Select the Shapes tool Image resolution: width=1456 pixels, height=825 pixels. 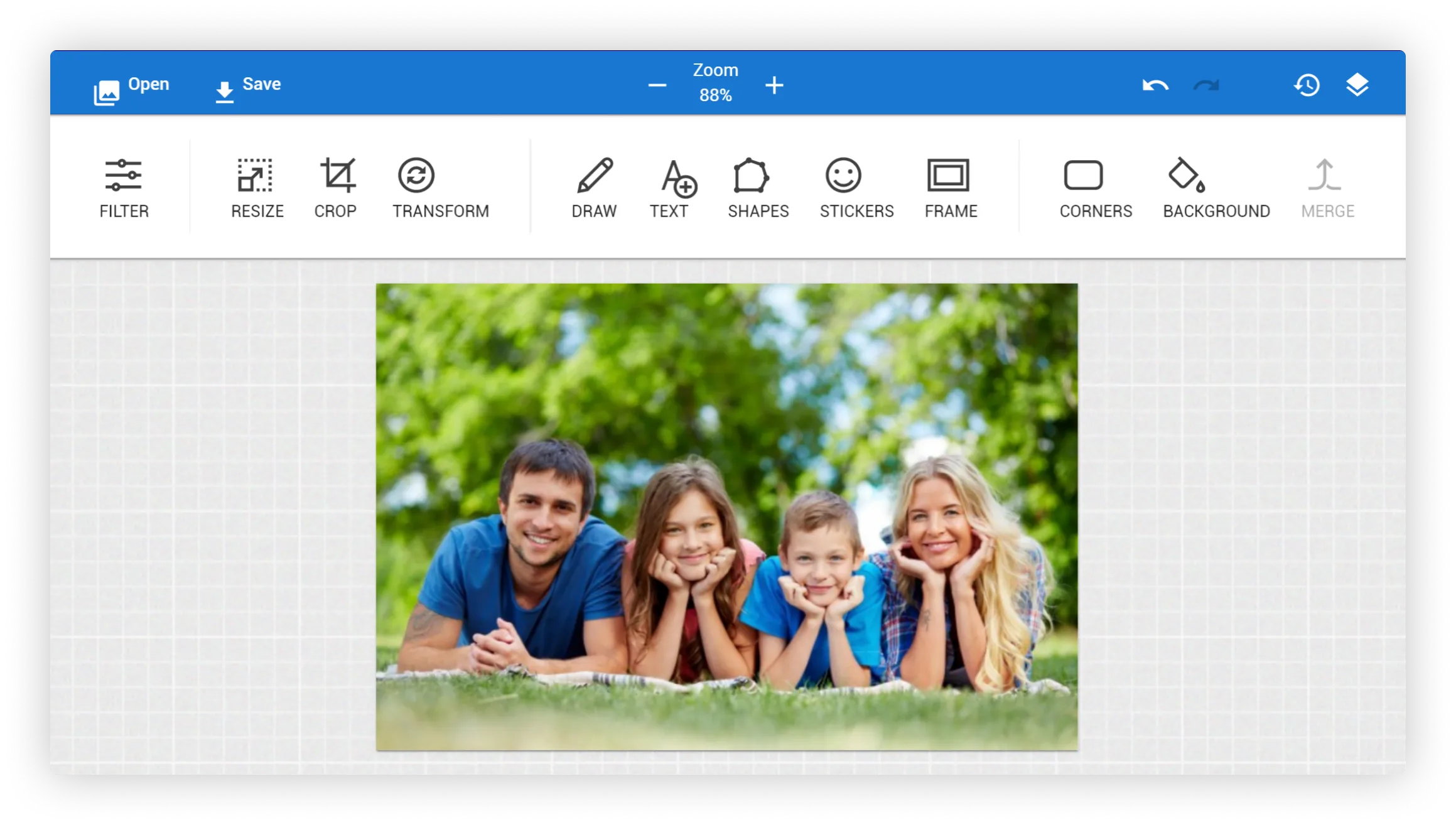758,185
